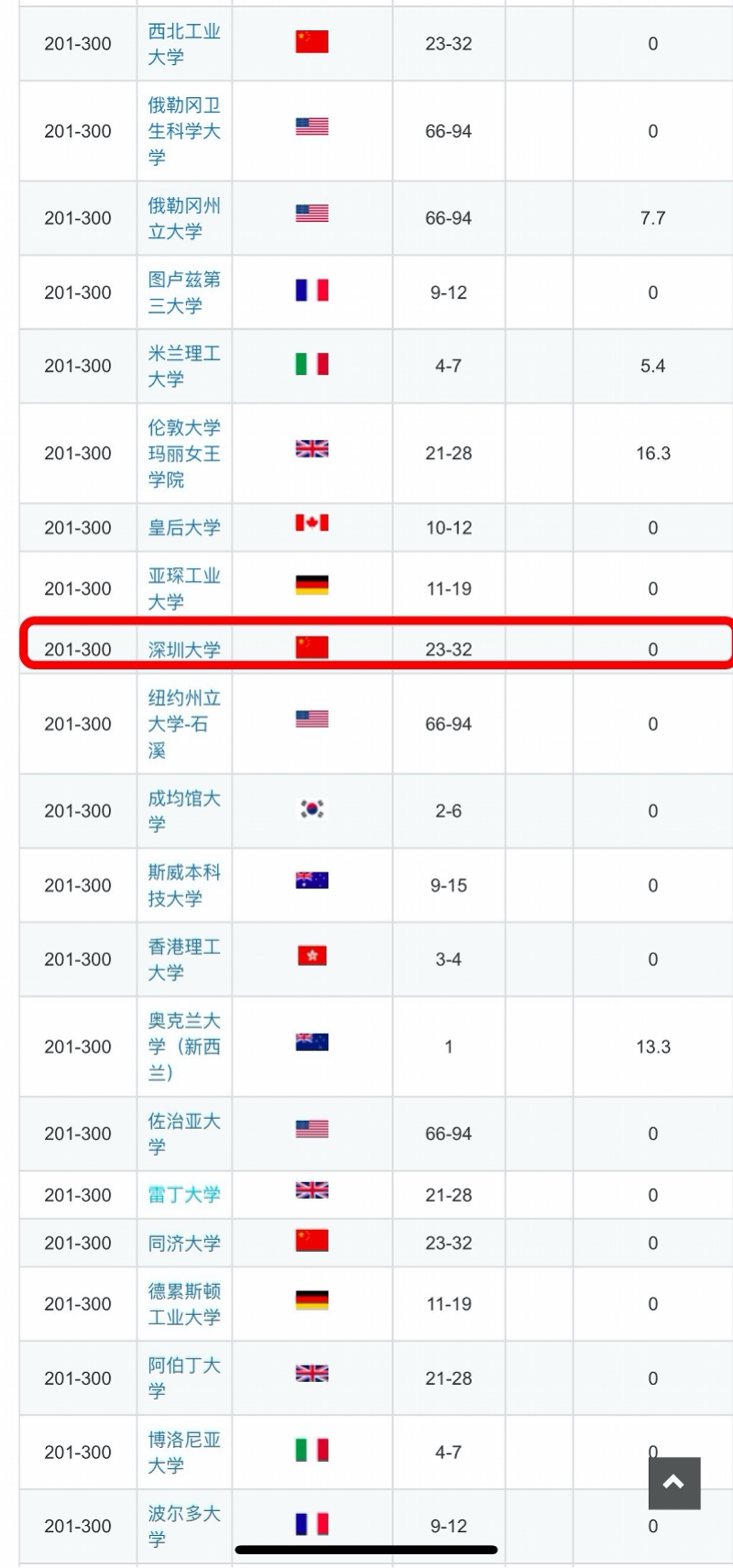Open 纽约州立大学-石溪 link
Viewport: 733px width, 1568px height.
(x=184, y=724)
